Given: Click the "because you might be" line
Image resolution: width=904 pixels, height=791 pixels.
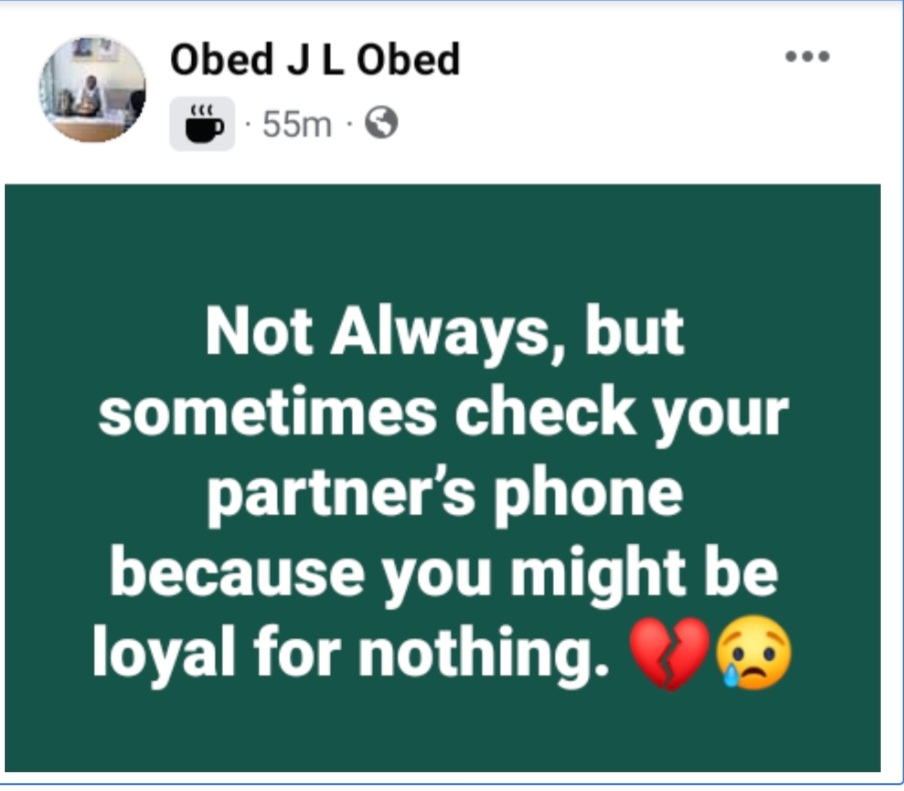Looking at the screenshot, I should click(x=444, y=575).
